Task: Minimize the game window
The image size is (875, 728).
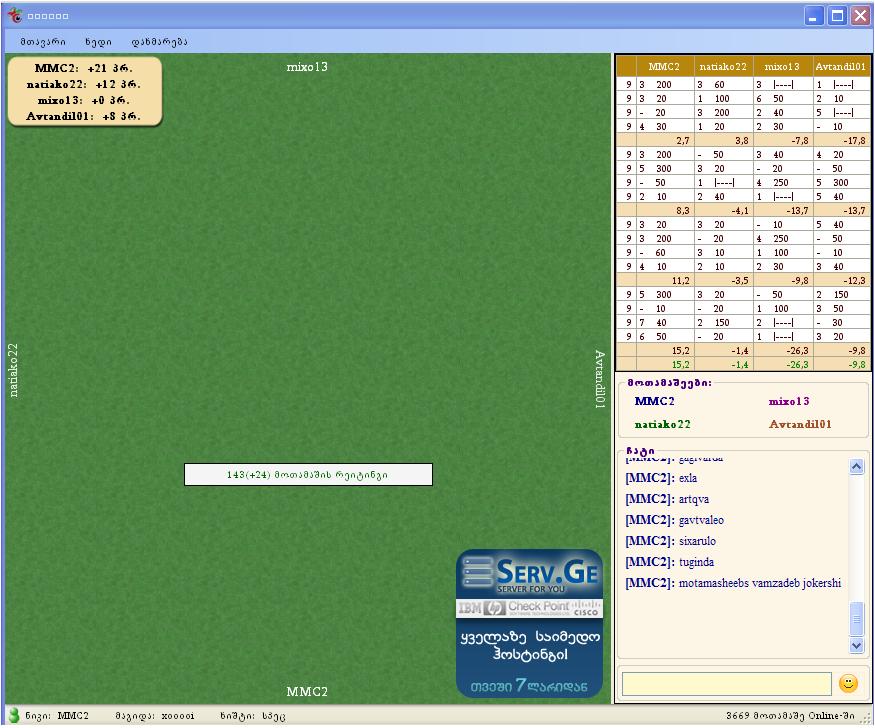Action: (x=814, y=16)
